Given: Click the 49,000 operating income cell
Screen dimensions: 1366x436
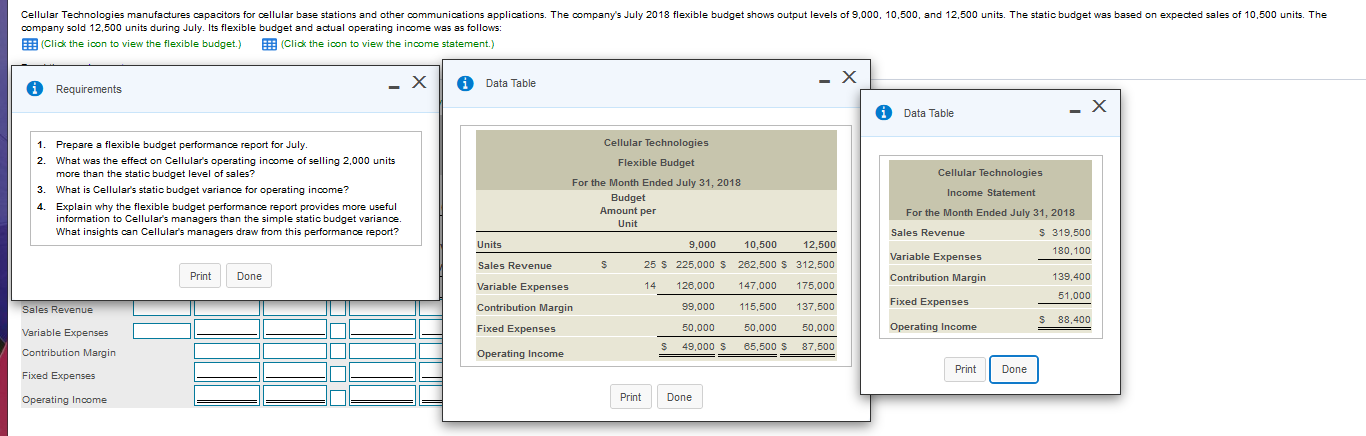Looking at the screenshot, I should pyautogui.click(x=698, y=346).
